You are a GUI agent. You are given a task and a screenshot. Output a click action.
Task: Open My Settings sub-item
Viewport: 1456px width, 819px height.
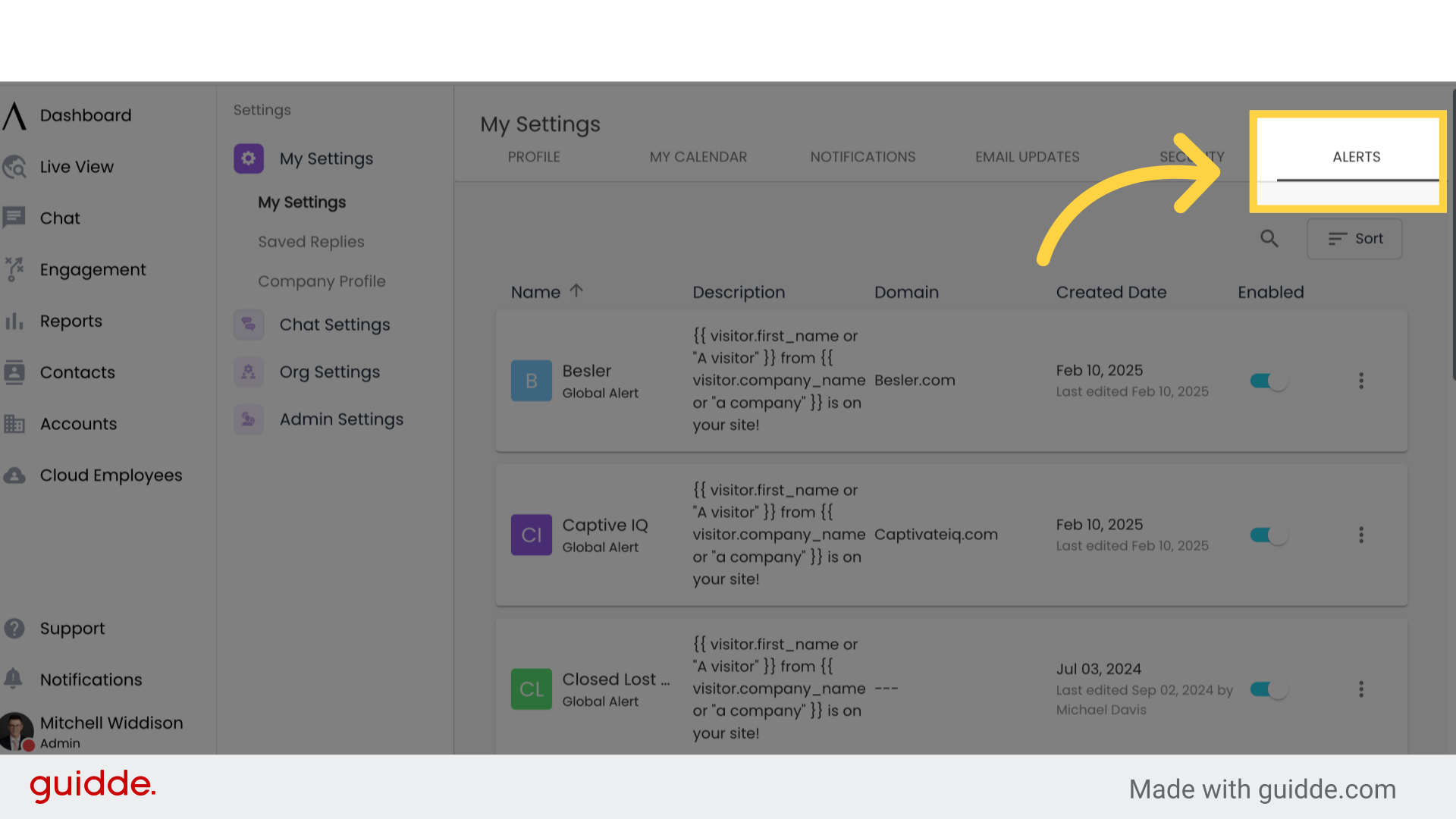pyautogui.click(x=302, y=202)
